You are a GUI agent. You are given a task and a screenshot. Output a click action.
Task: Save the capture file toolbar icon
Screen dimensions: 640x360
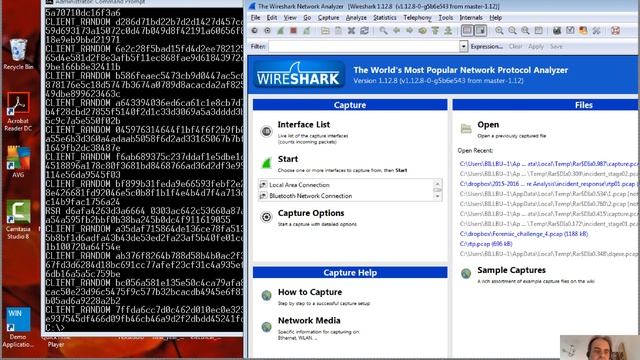tap(338, 31)
